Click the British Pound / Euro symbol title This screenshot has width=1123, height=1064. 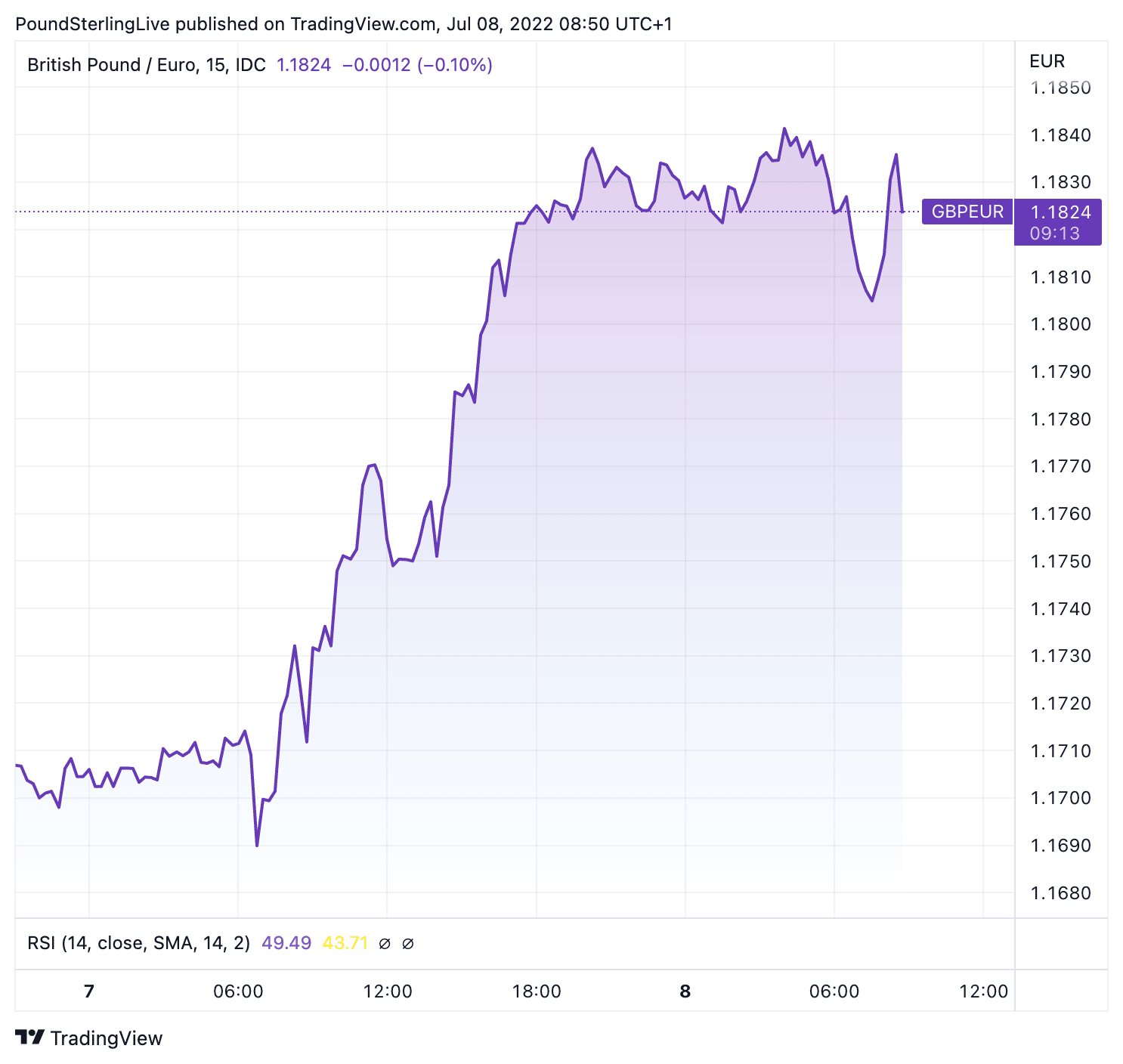(x=147, y=65)
